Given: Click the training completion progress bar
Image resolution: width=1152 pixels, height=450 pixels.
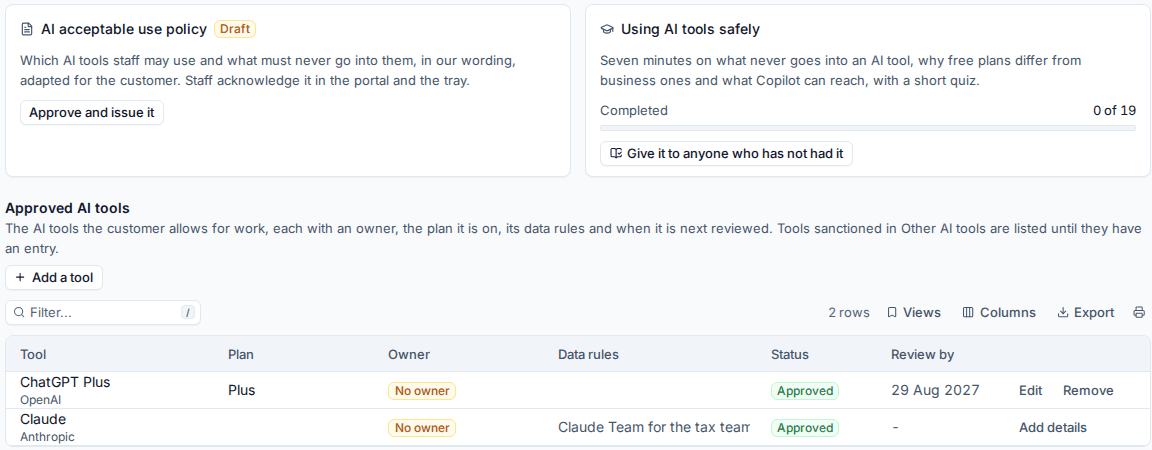Looking at the screenshot, I should pos(868,128).
